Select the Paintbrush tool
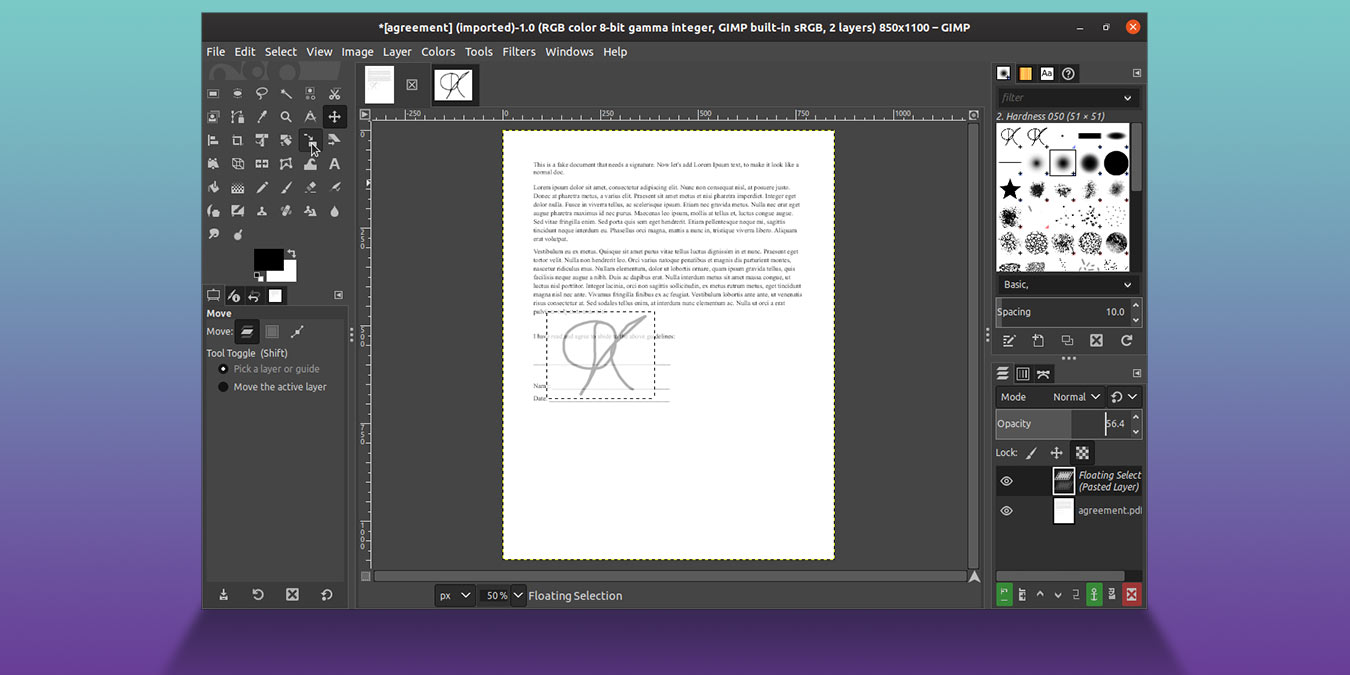This screenshot has height=675, width=1350. point(286,187)
